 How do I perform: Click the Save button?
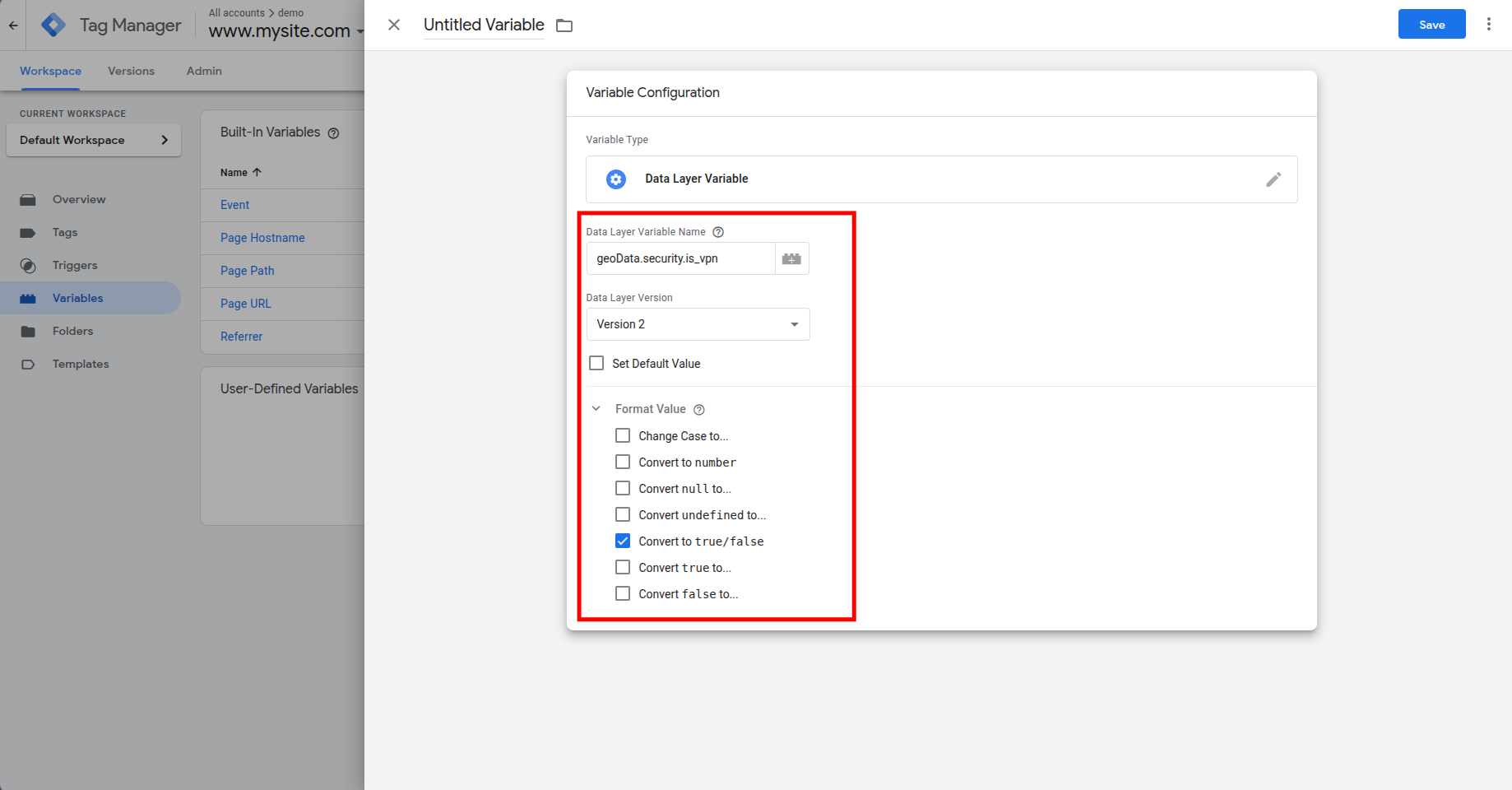pos(1431,25)
